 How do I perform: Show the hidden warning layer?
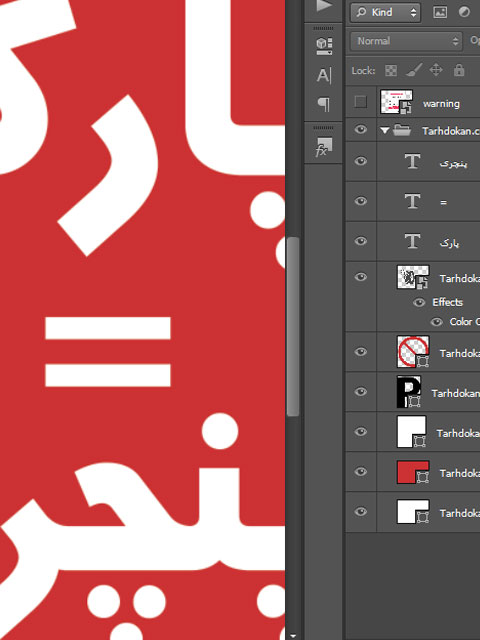(x=360, y=102)
